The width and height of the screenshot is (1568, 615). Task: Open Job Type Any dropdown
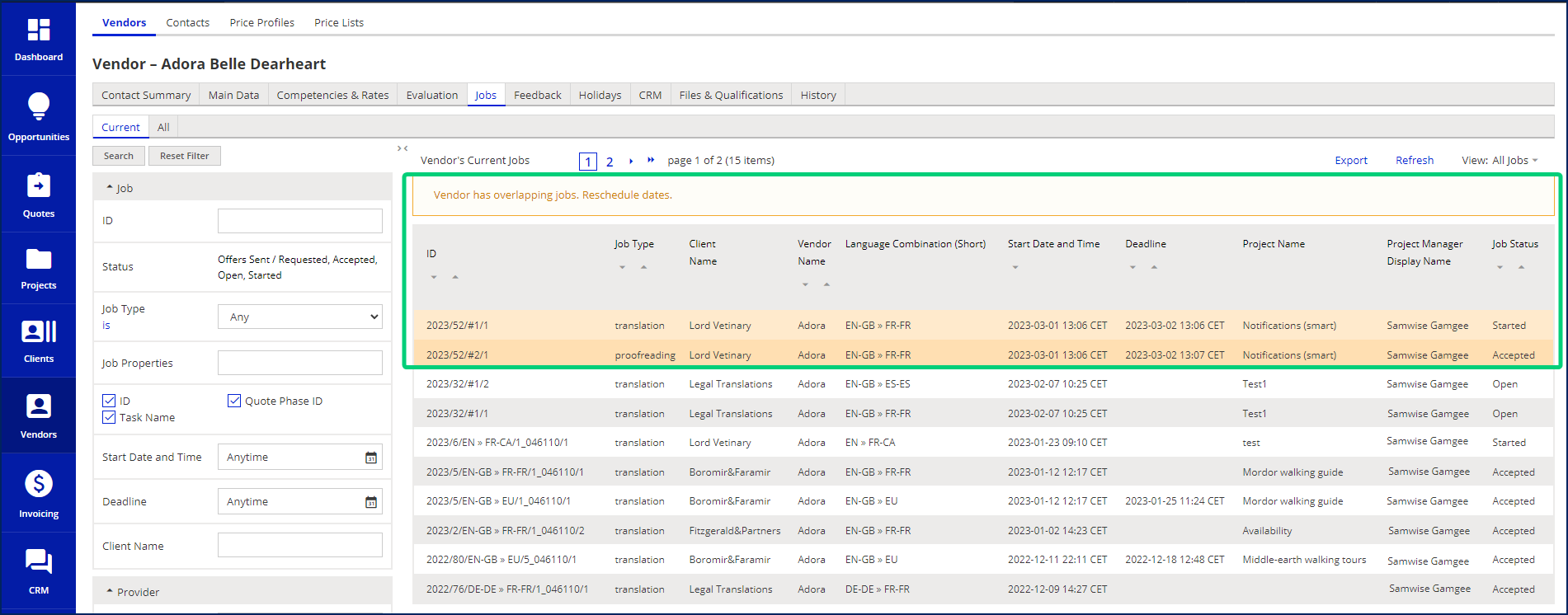pos(300,317)
